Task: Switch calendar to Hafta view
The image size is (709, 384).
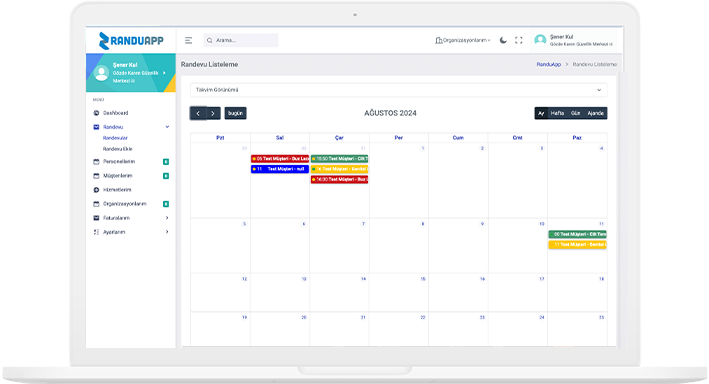Action: click(557, 113)
